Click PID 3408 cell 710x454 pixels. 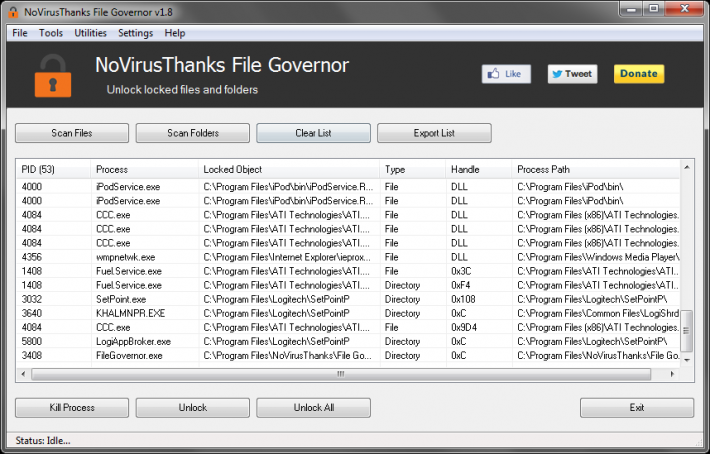coord(32,355)
